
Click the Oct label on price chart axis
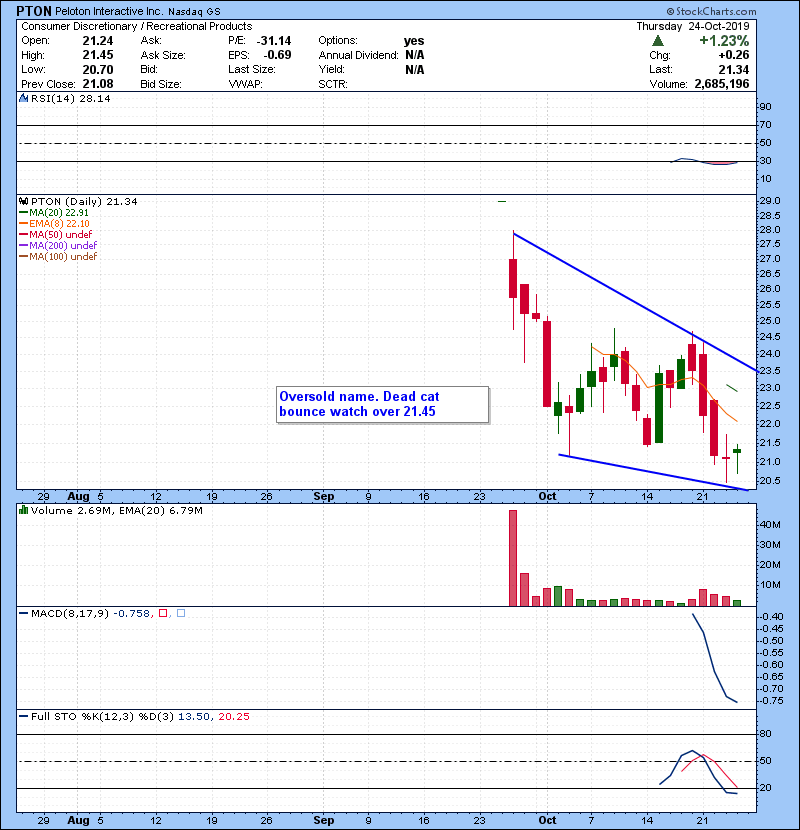(547, 496)
